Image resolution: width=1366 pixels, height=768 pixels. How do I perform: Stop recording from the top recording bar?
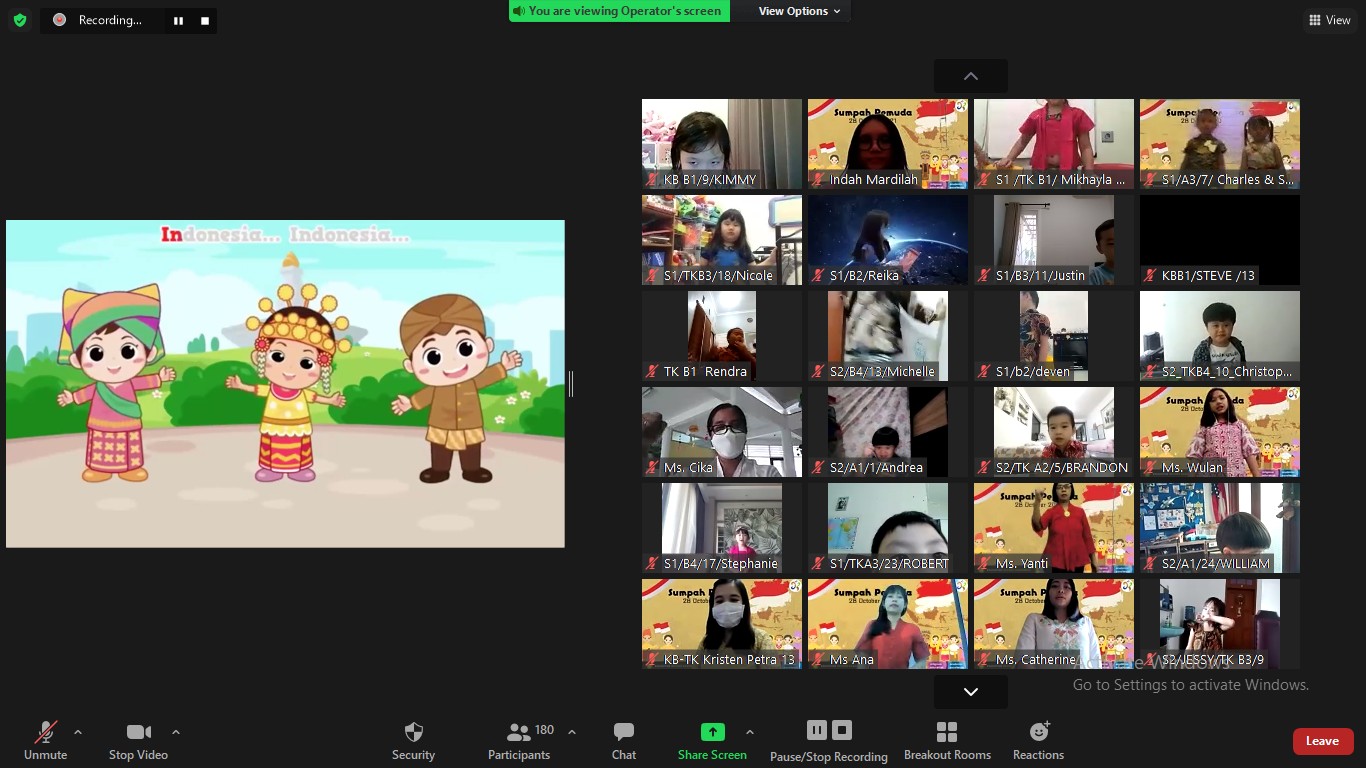(205, 21)
